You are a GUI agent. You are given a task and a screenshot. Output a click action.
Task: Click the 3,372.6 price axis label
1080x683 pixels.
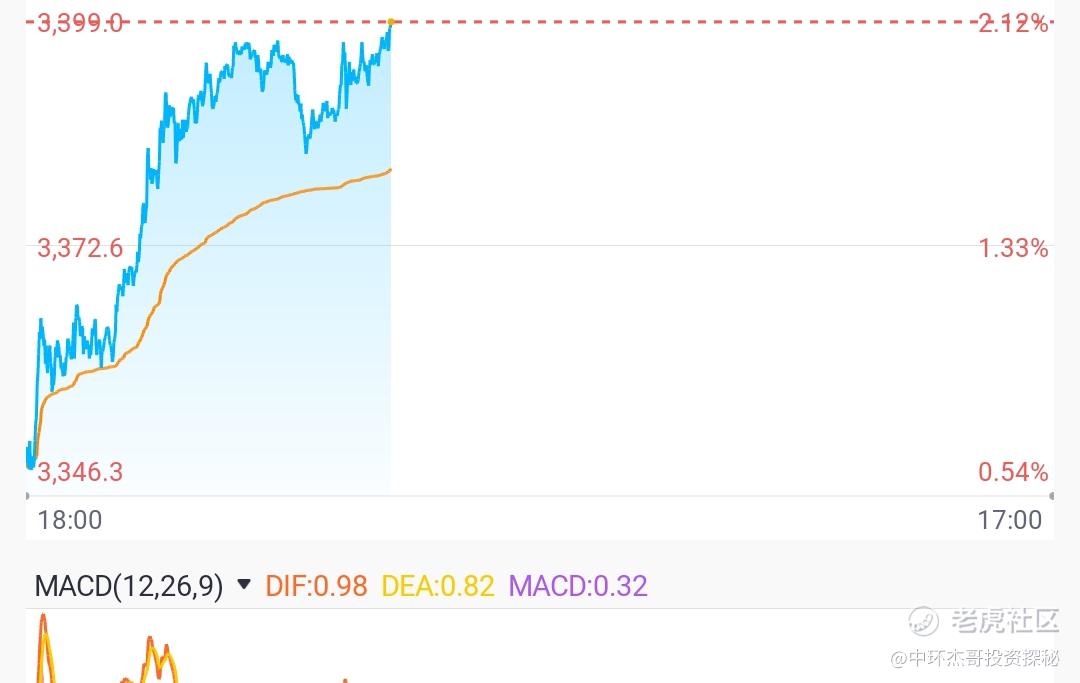tap(80, 248)
